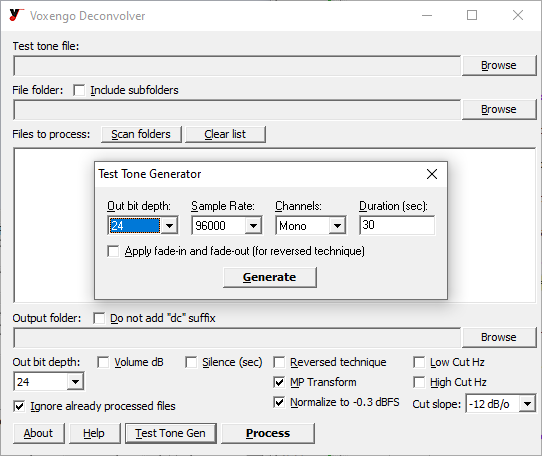The height and width of the screenshot is (456, 542).
Task: Enable the Volume dB checkbox
Action: (103, 363)
